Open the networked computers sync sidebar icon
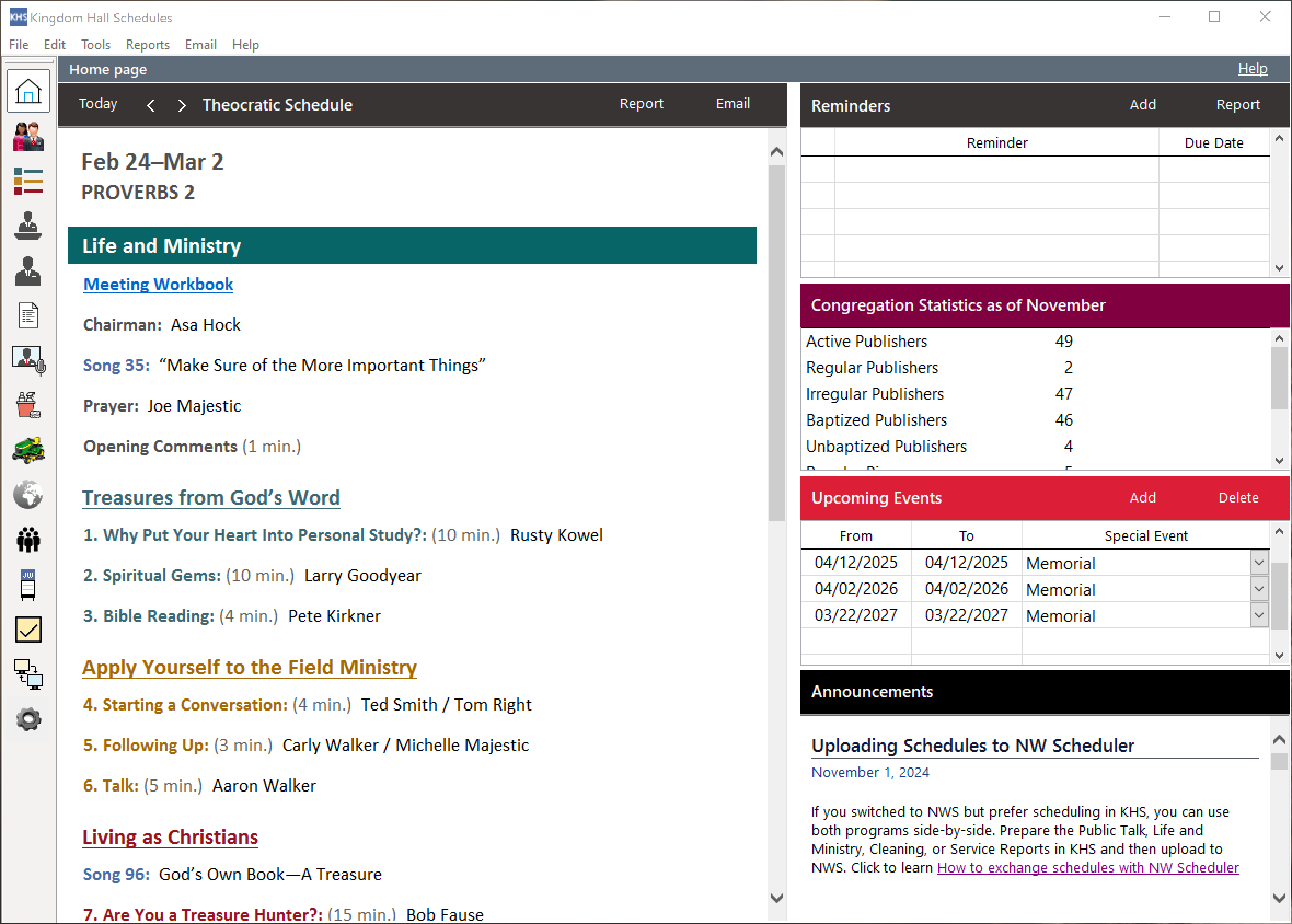Viewport: 1292px width, 924px height. coord(28,675)
